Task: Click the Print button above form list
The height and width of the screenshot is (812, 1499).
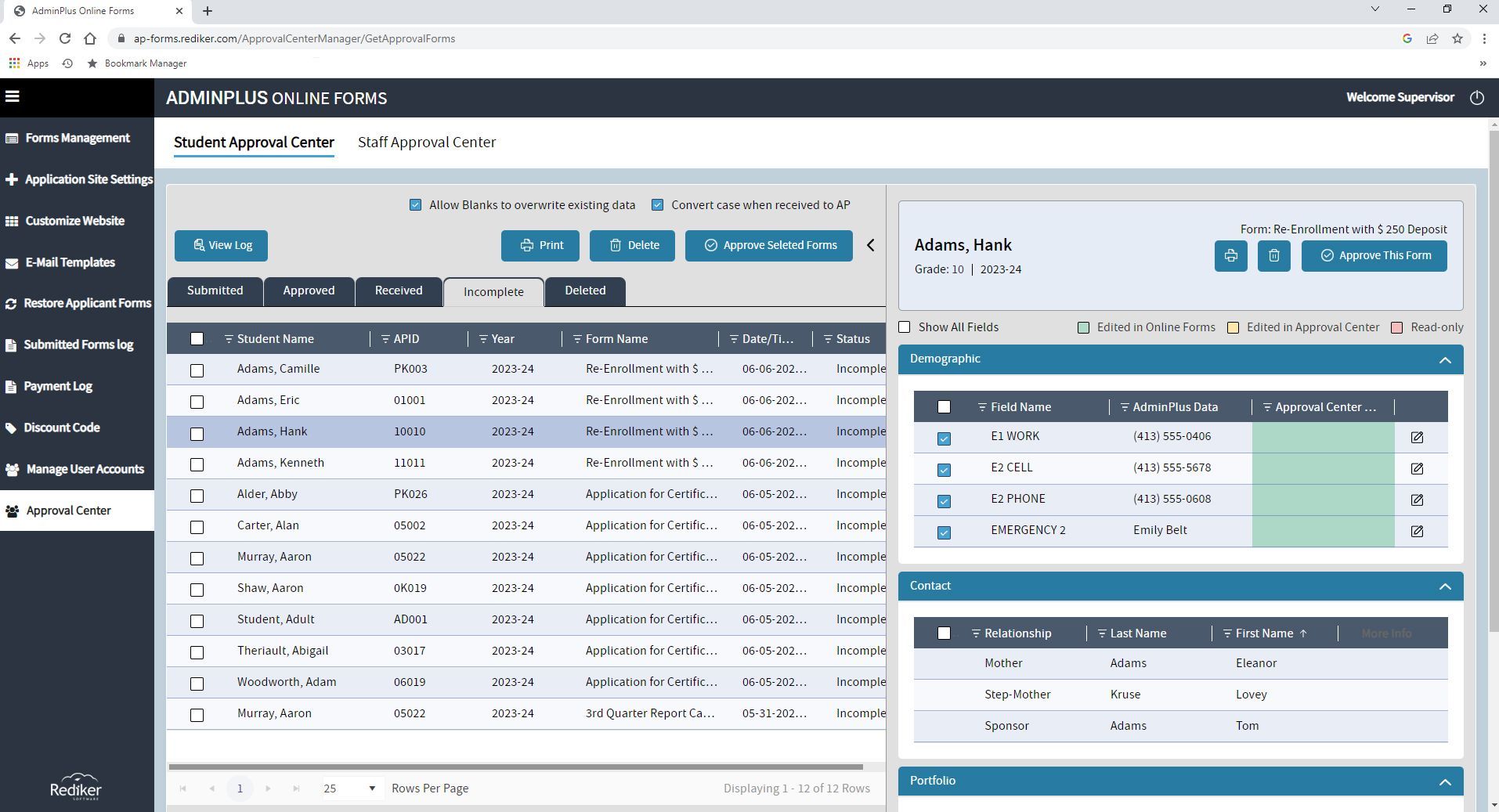Action: click(540, 246)
